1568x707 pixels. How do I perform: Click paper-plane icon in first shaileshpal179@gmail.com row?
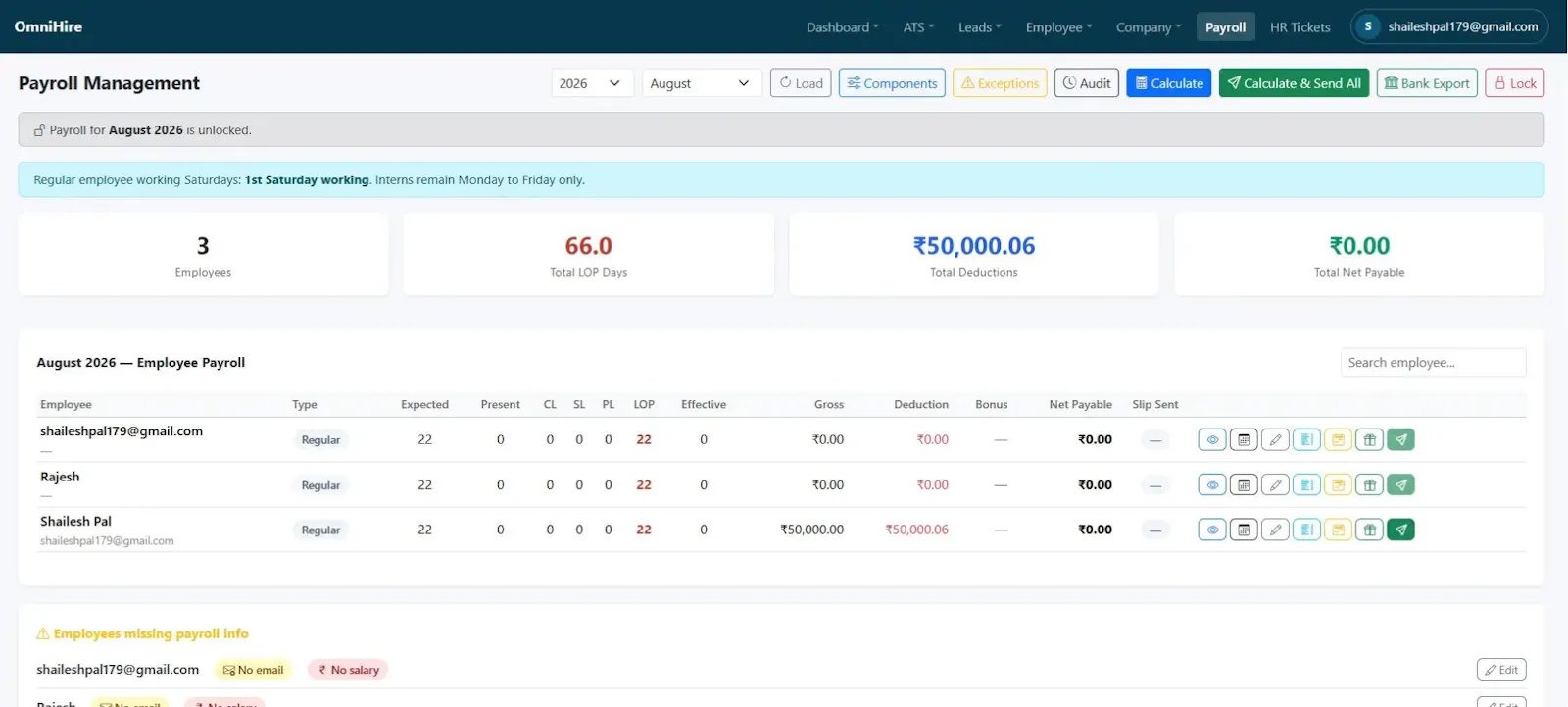pyautogui.click(x=1401, y=439)
